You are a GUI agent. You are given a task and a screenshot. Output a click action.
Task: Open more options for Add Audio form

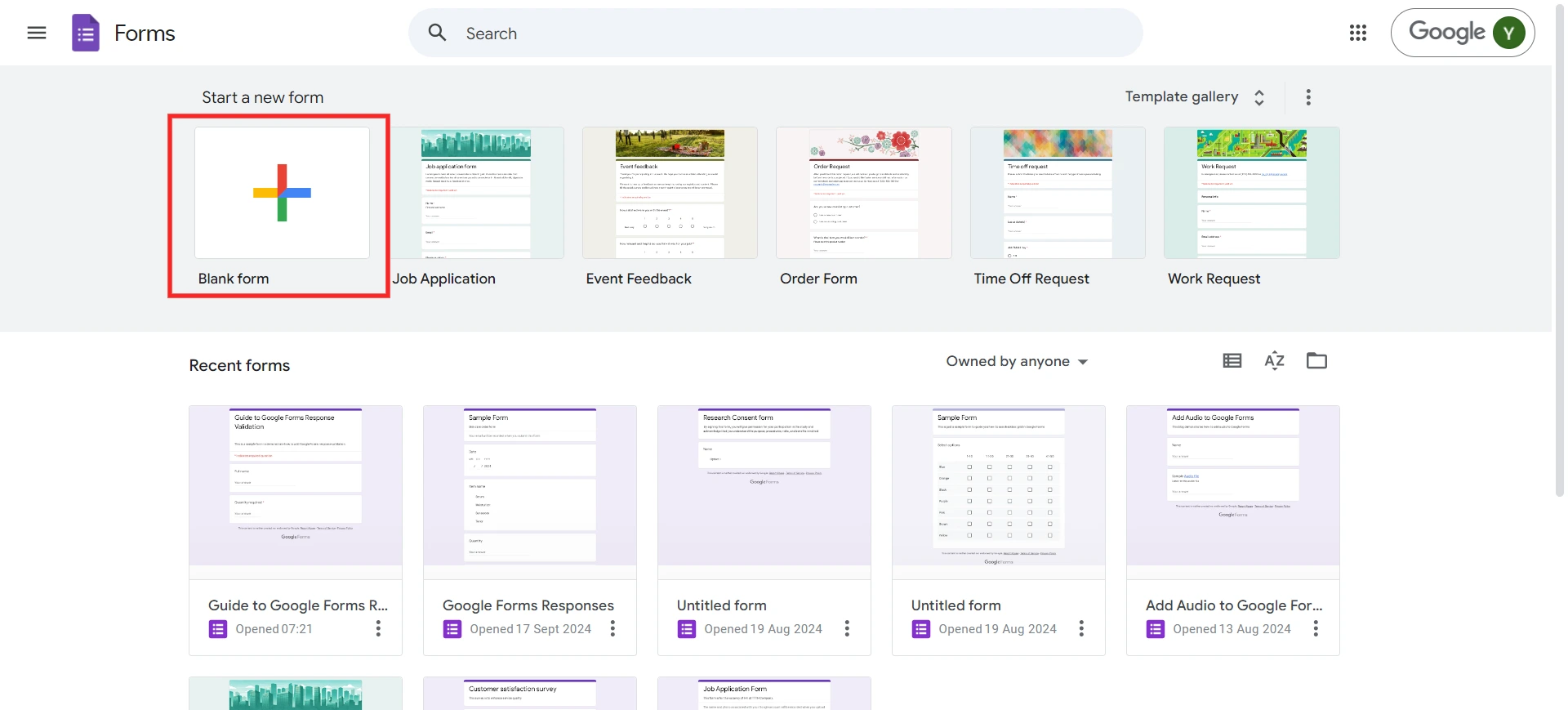point(1316,628)
